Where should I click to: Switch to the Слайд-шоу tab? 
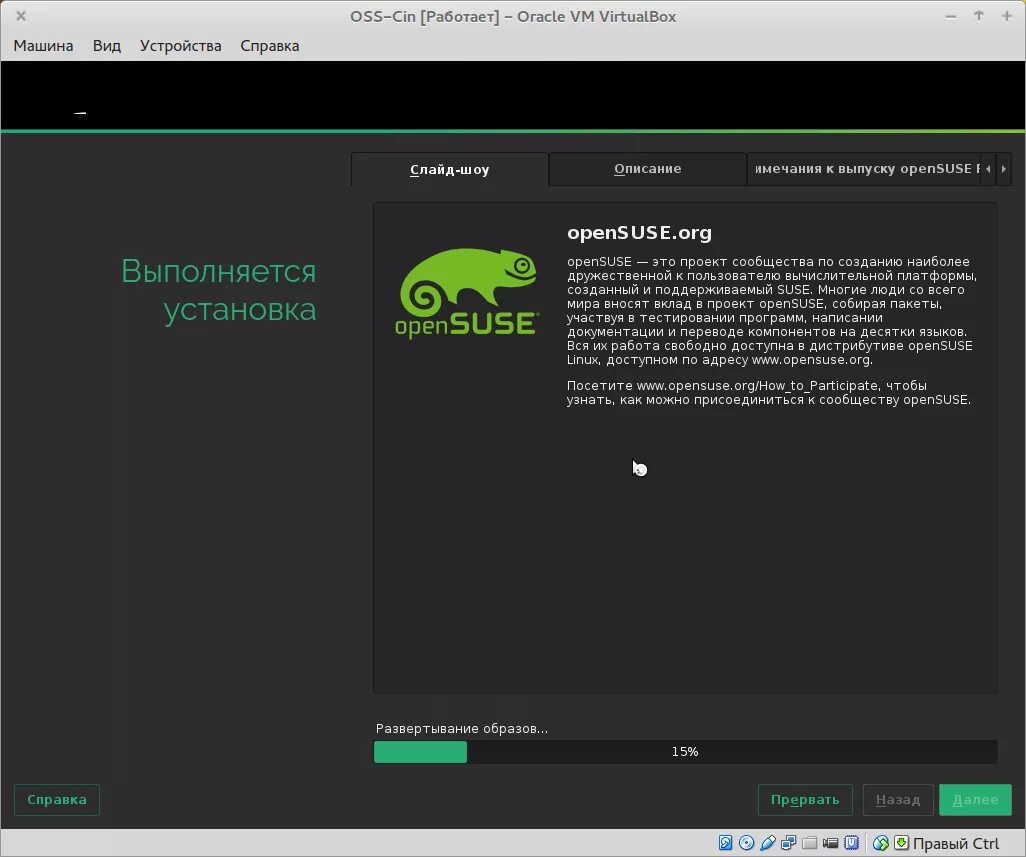(x=450, y=169)
